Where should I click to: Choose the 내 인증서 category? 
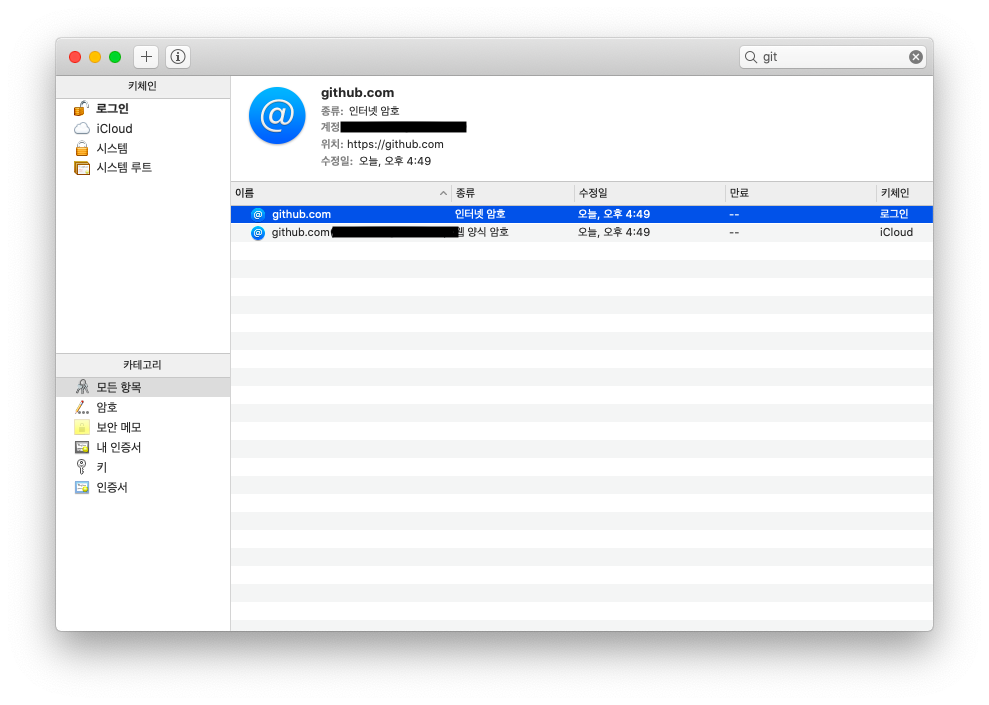(x=143, y=448)
